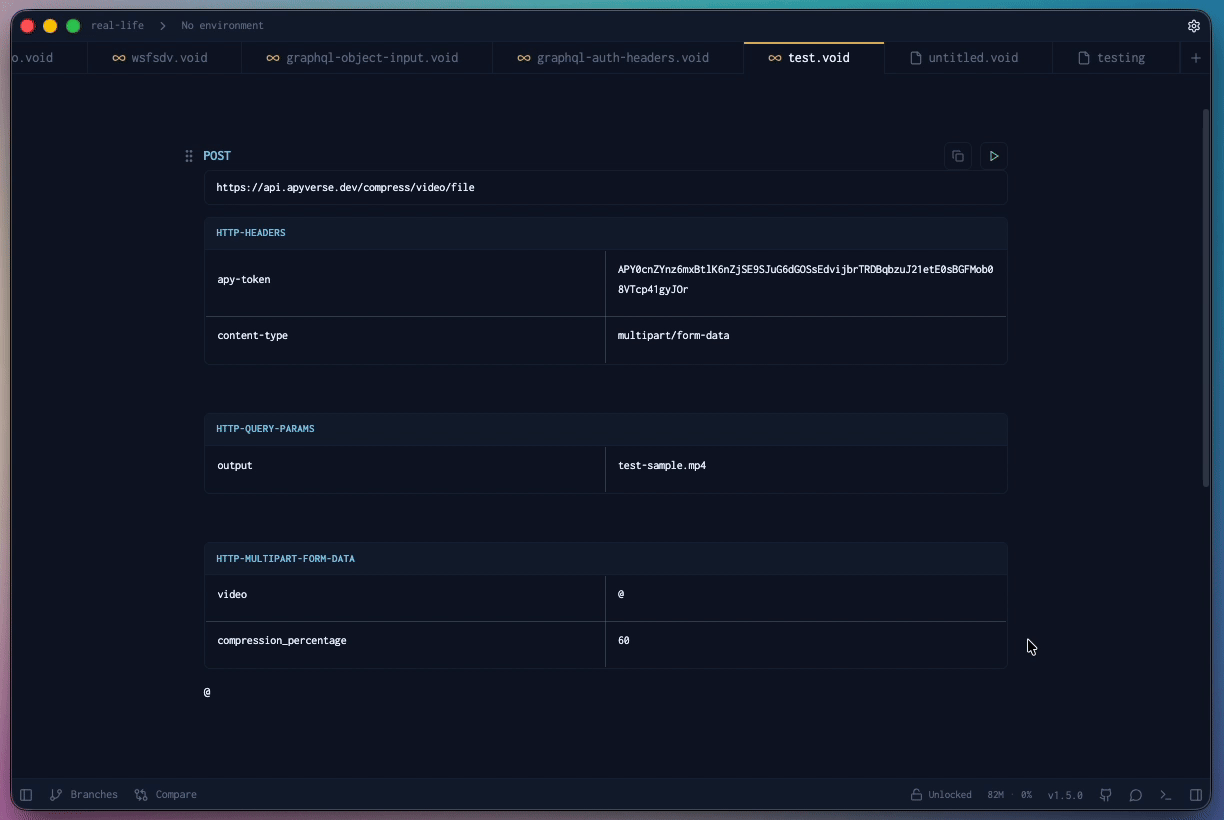The height and width of the screenshot is (820, 1224).
Task: Open the Branches panel
Action: click(x=84, y=795)
